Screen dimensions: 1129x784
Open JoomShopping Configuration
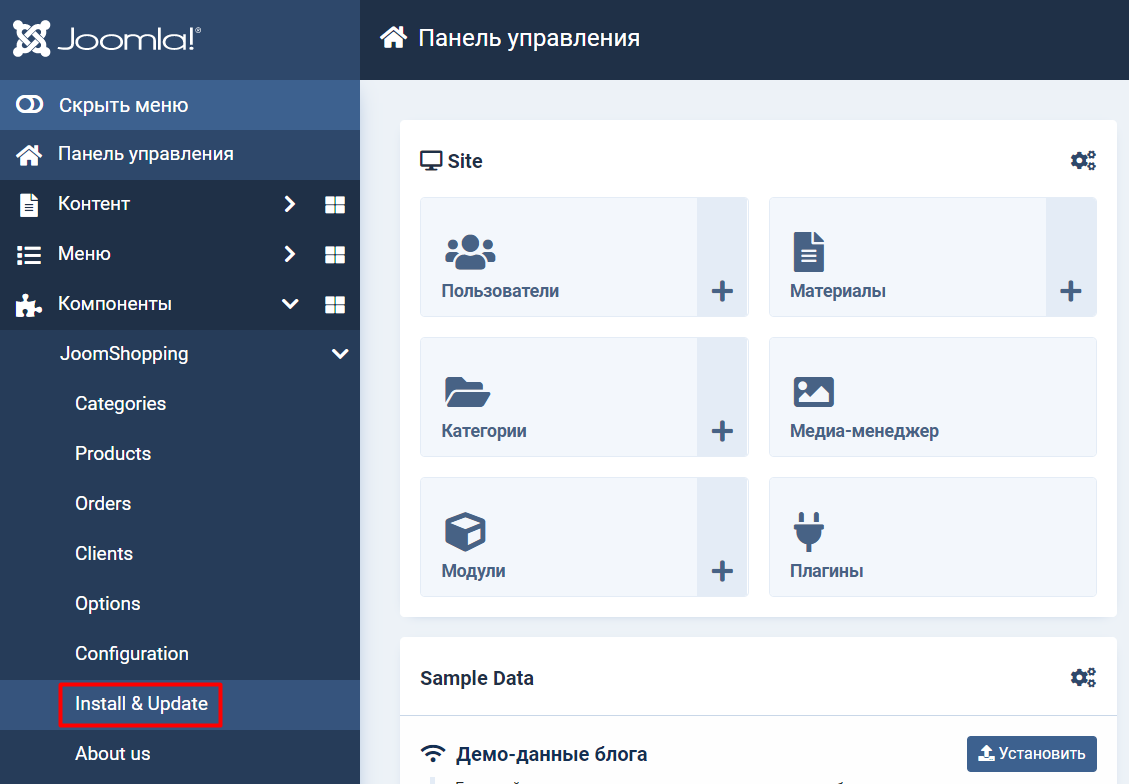[x=132, y=654]
